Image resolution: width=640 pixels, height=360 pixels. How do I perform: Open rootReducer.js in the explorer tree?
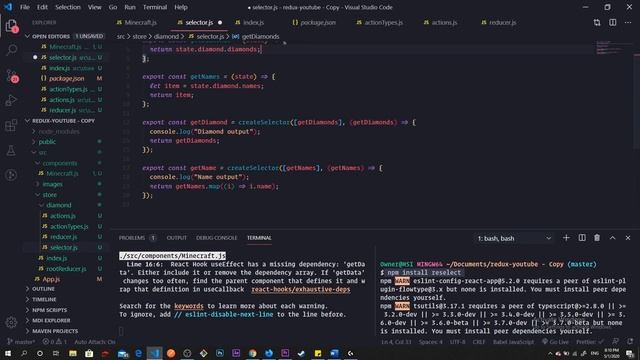pyautogui.click(x=66, y=269)
